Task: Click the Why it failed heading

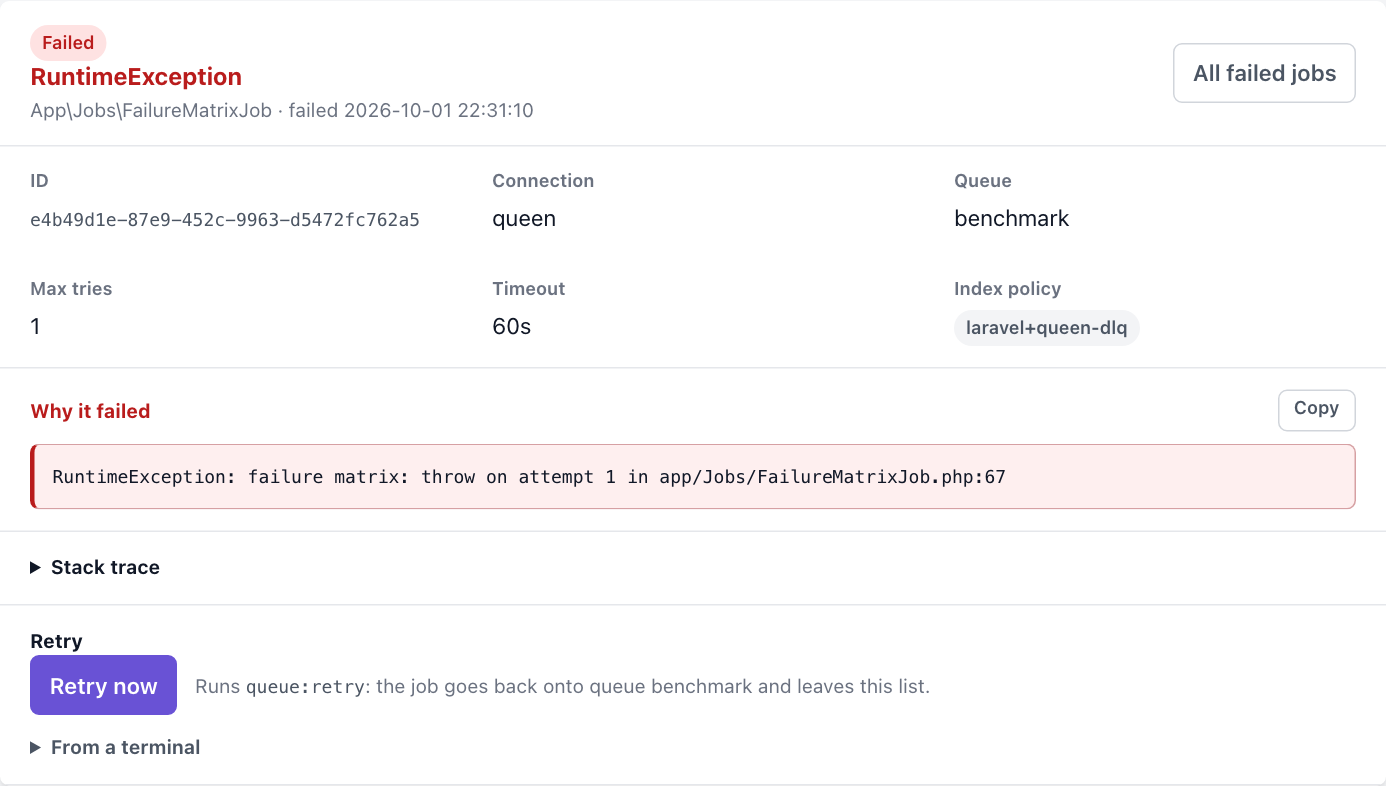Action: 90,411
